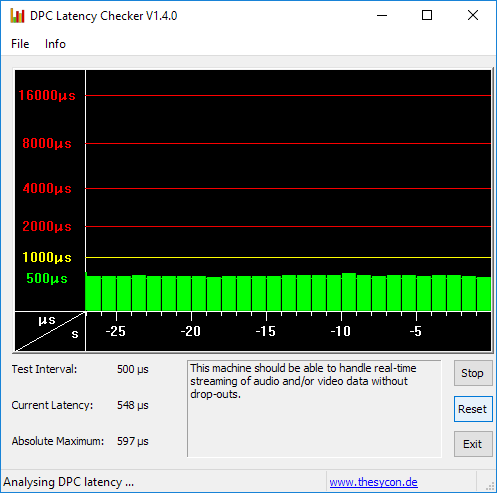Click the window resize grip in status bar
Image resolution: width=497 pixels, height=493 pixels.
490,486
